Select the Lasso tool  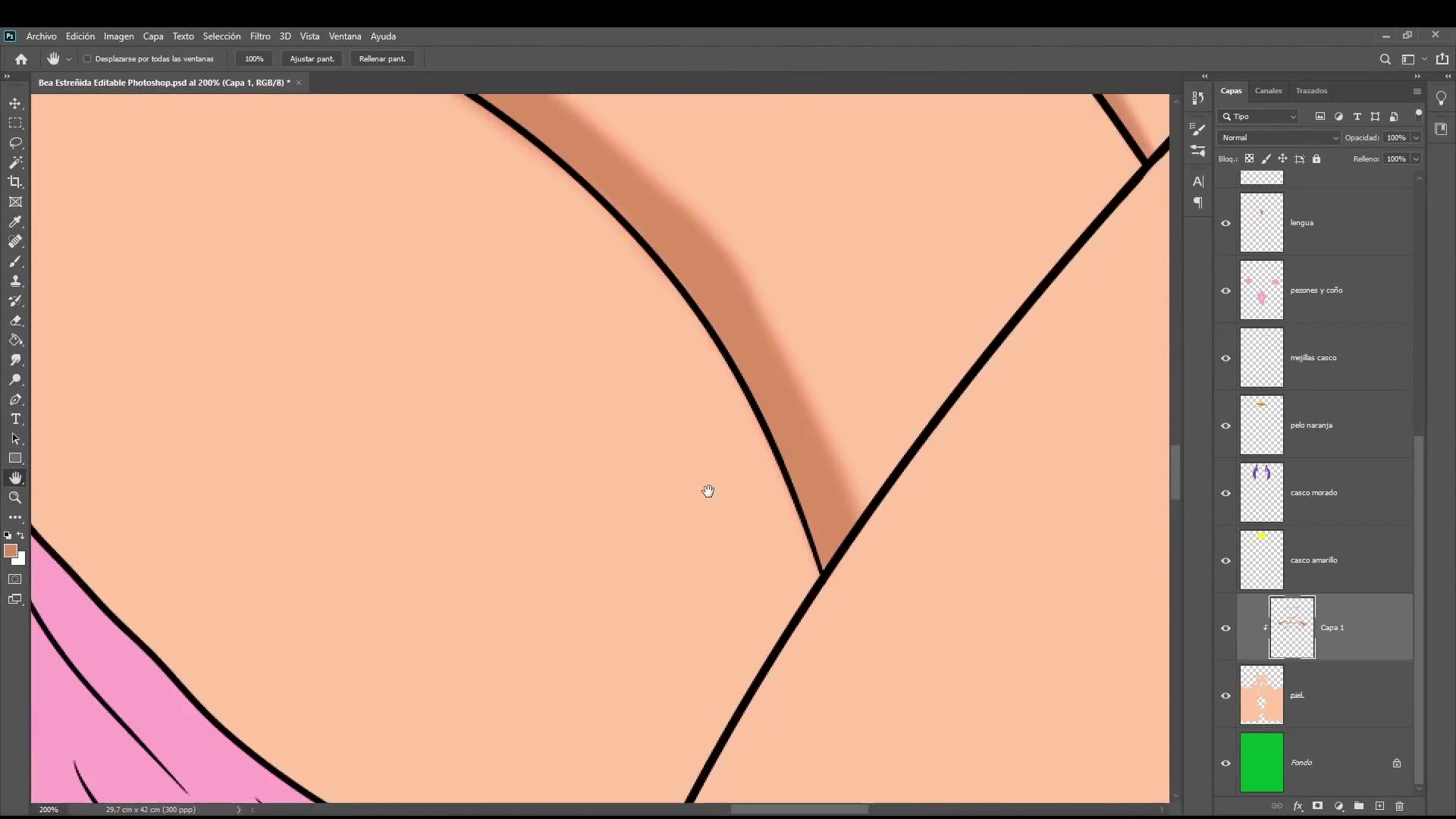pos(15,143)
